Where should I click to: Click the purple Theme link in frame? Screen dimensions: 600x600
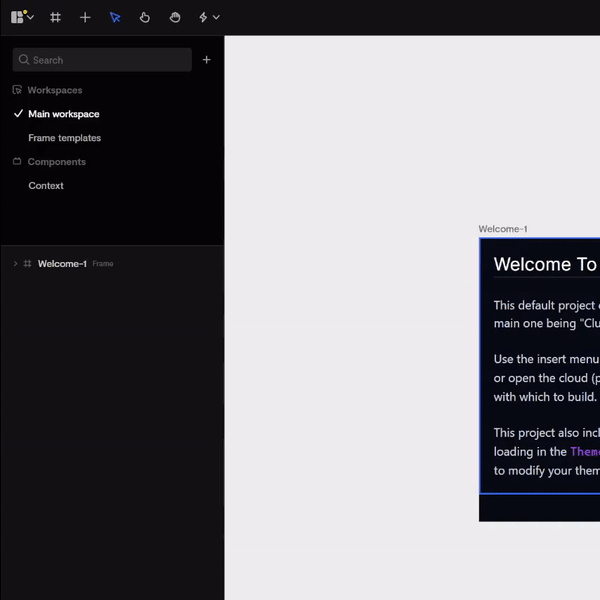click(585, 452)
